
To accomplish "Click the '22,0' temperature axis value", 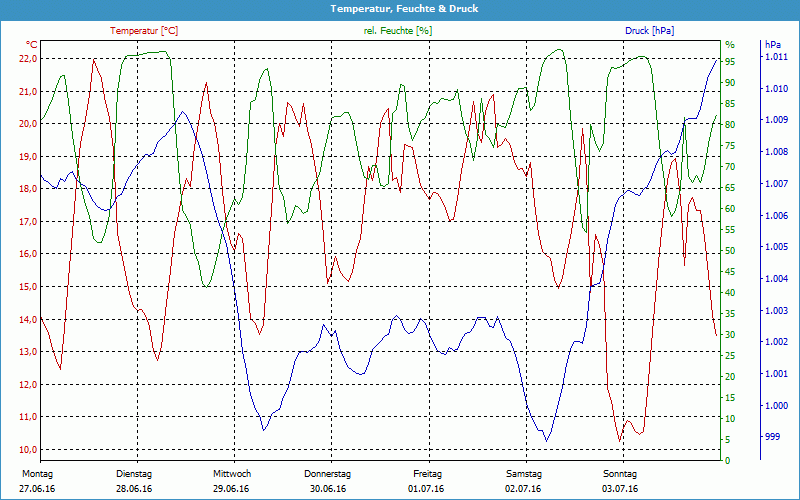I will [28, 59].
